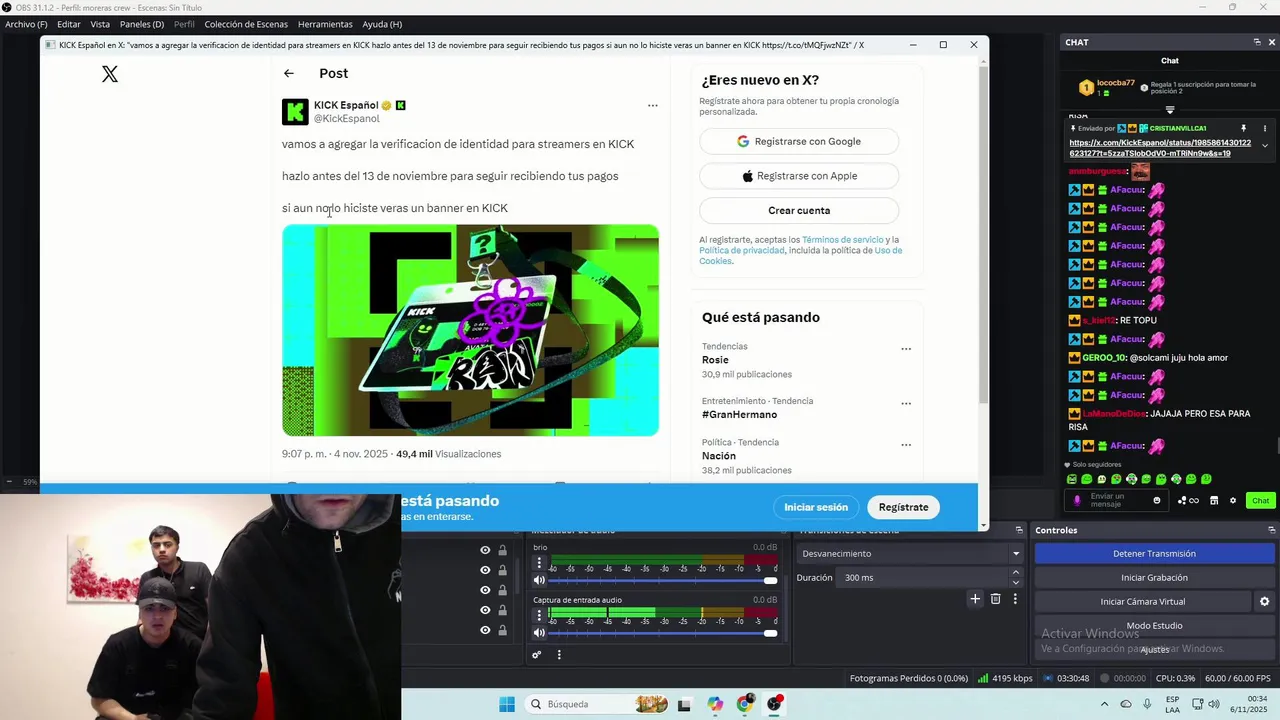
Task: Go back using the arrow beside Post
Action: click(289, 73)
